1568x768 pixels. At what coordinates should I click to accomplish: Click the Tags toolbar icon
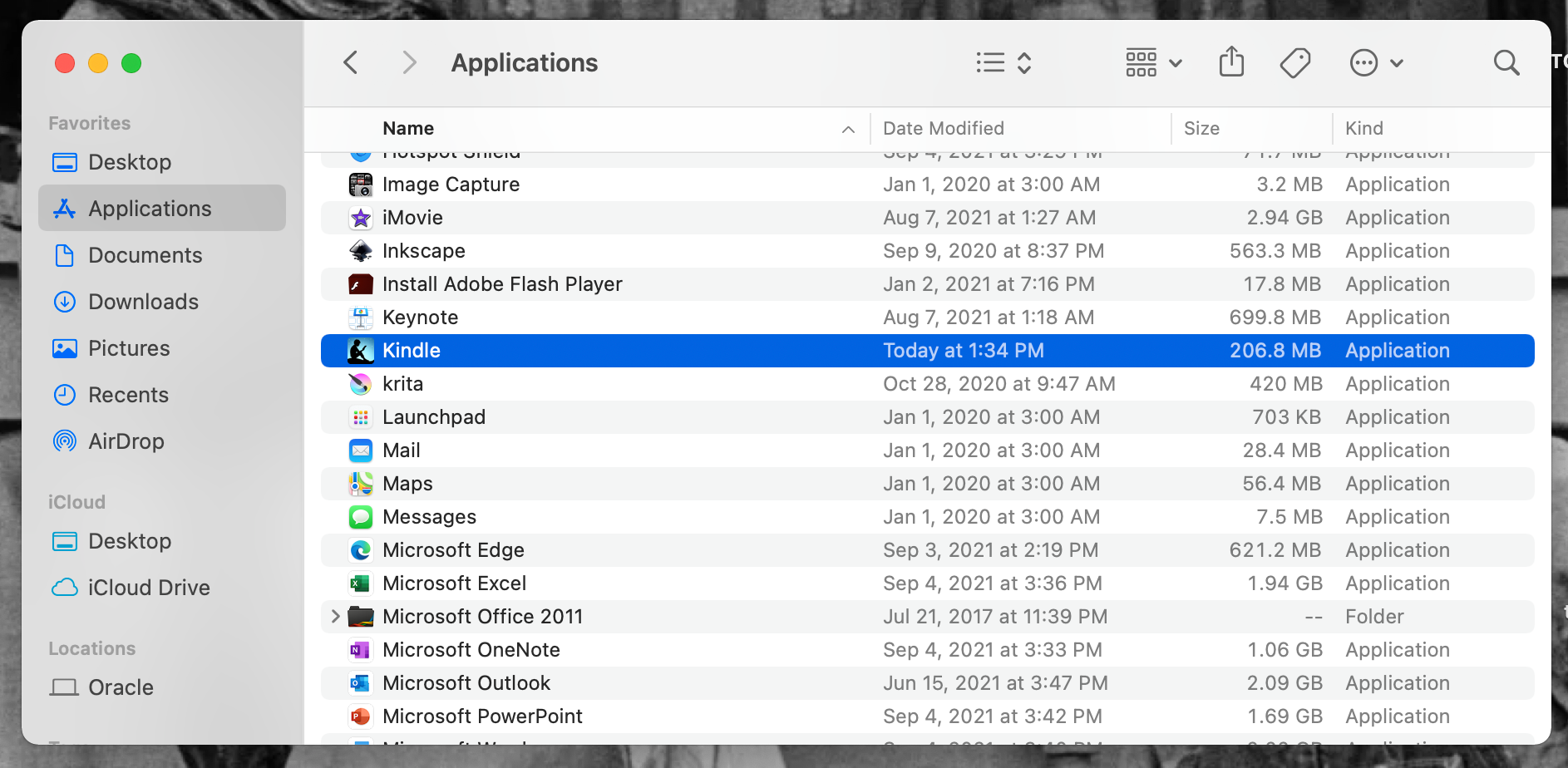[x=1294, y=62]
